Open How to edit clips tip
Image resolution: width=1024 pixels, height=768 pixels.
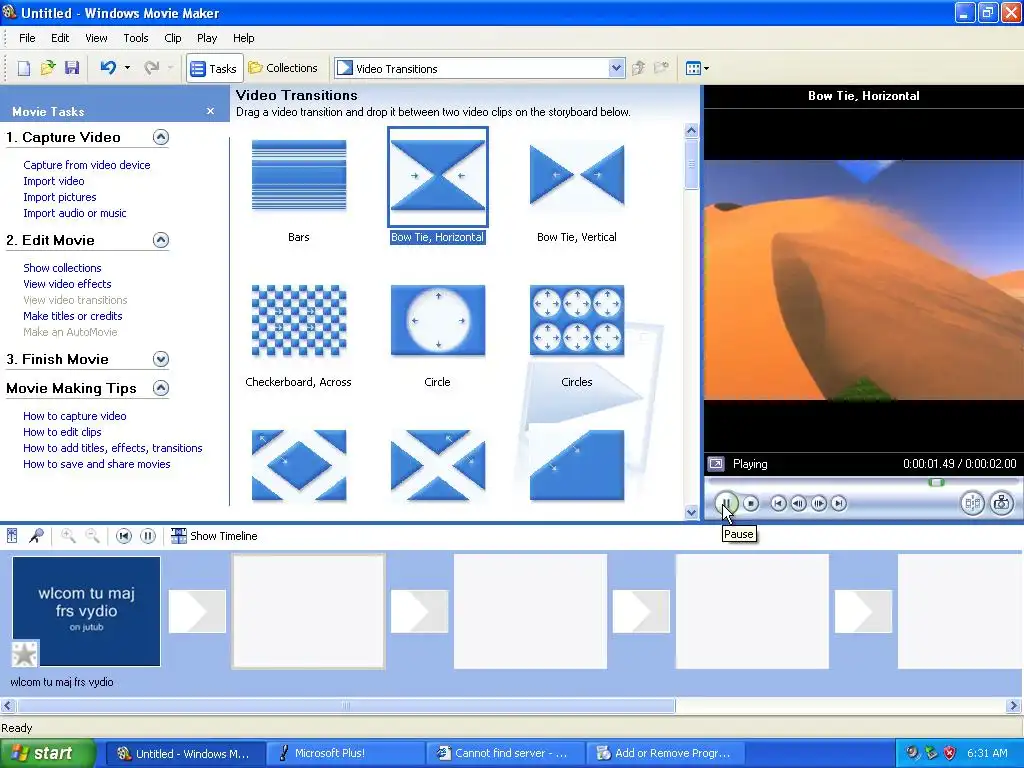tap(62, 432)
